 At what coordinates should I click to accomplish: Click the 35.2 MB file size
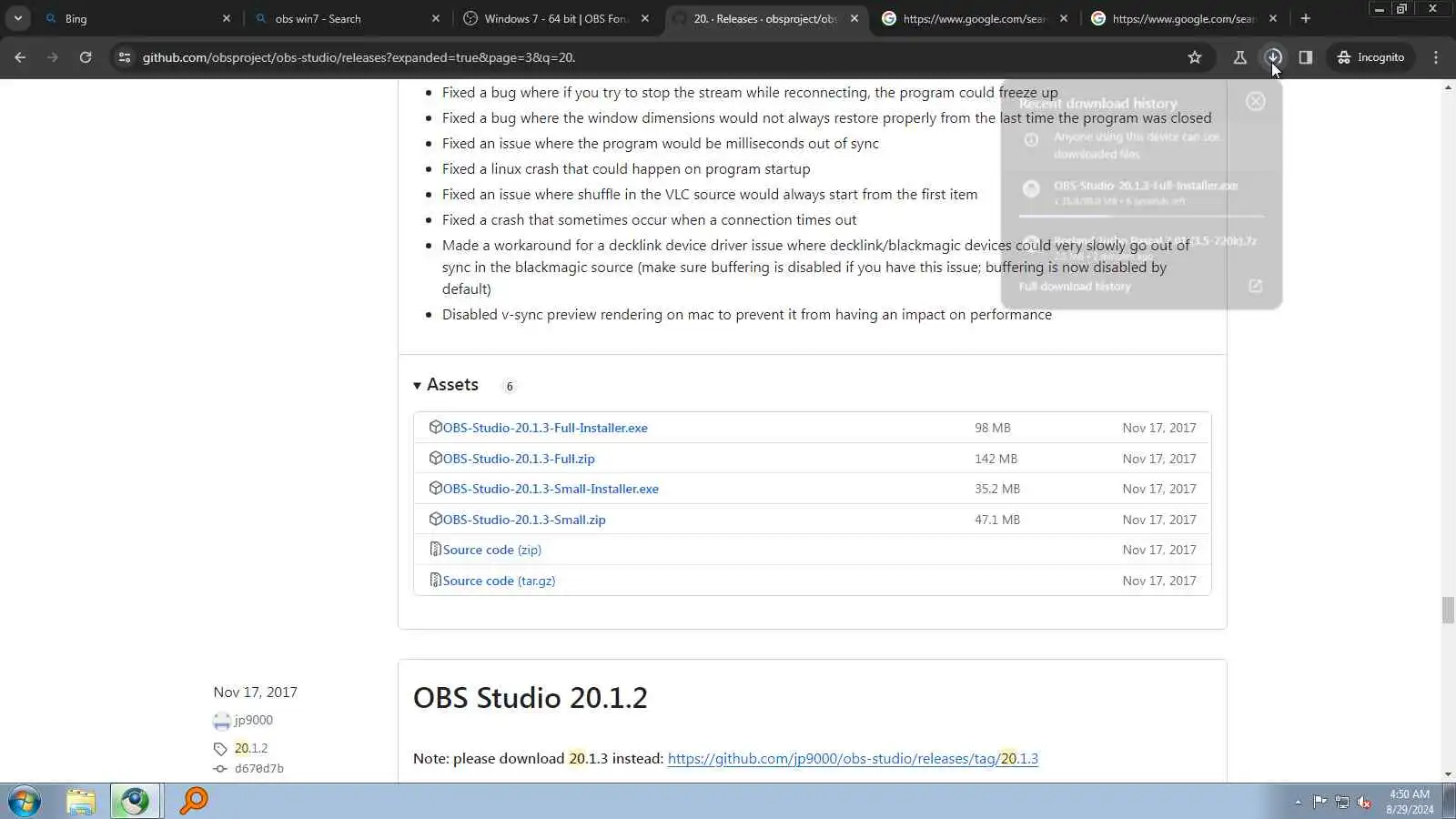click(x=997, y=489)
